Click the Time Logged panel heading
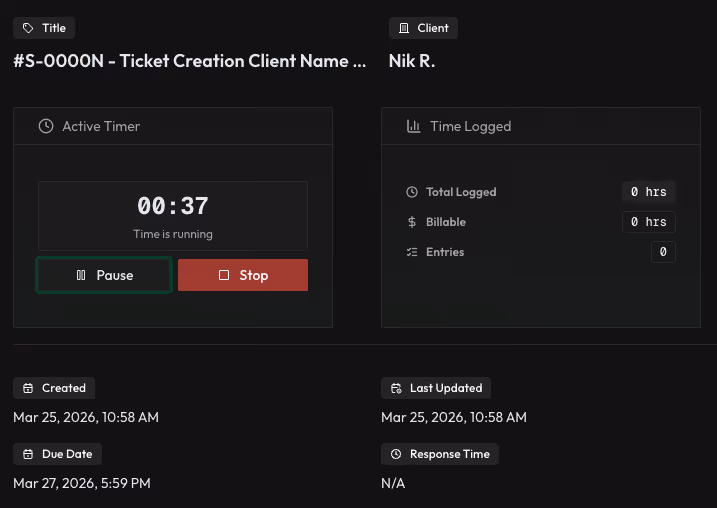717x508 pixels. (x=471, y=126)
